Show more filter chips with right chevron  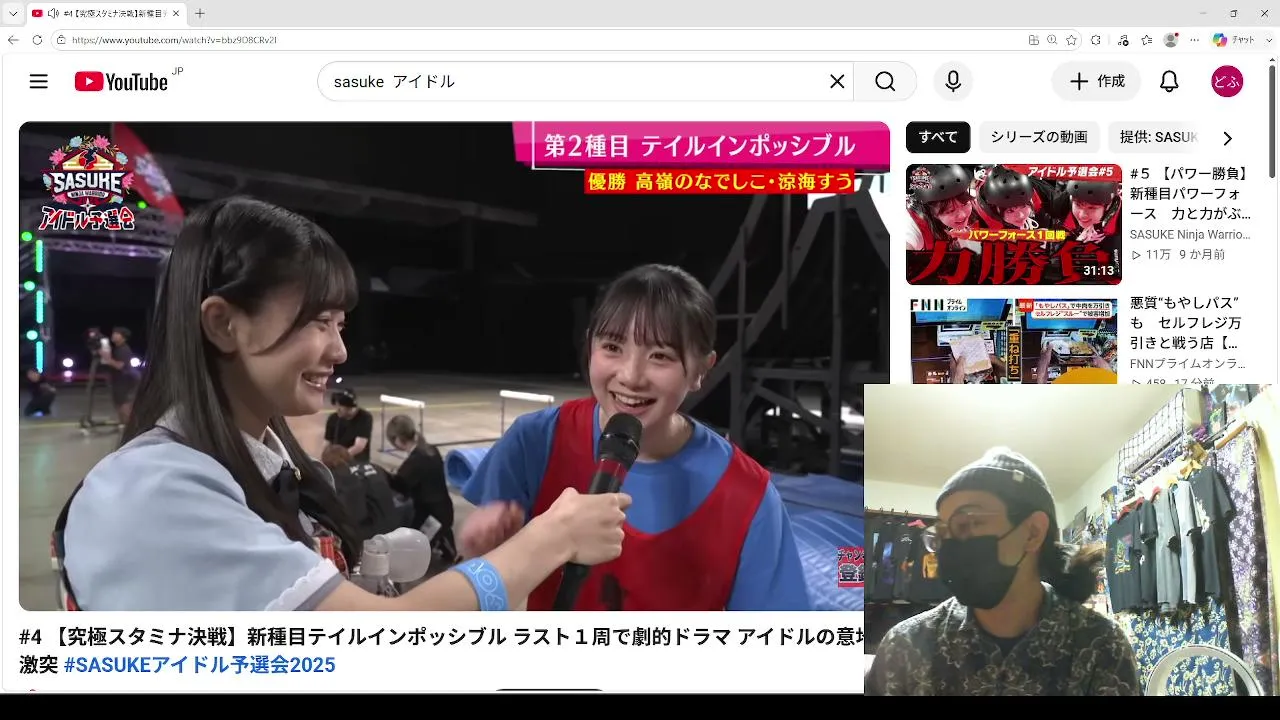click(x=1227, y=138)
